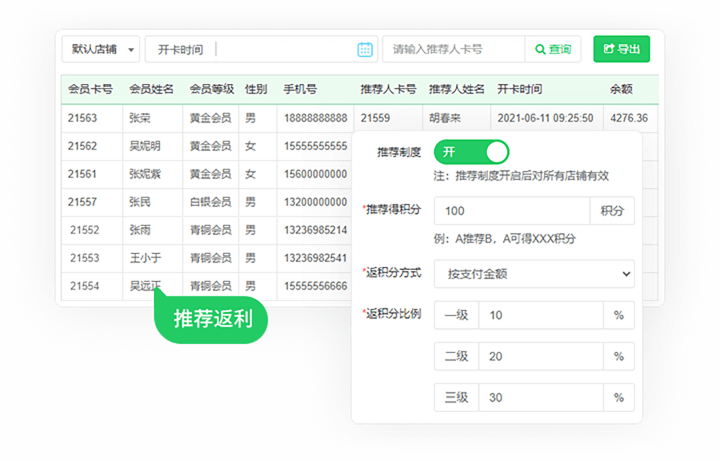720x461 pixels.
Task: Click the 余额 column header
Action: pos(621,89)
